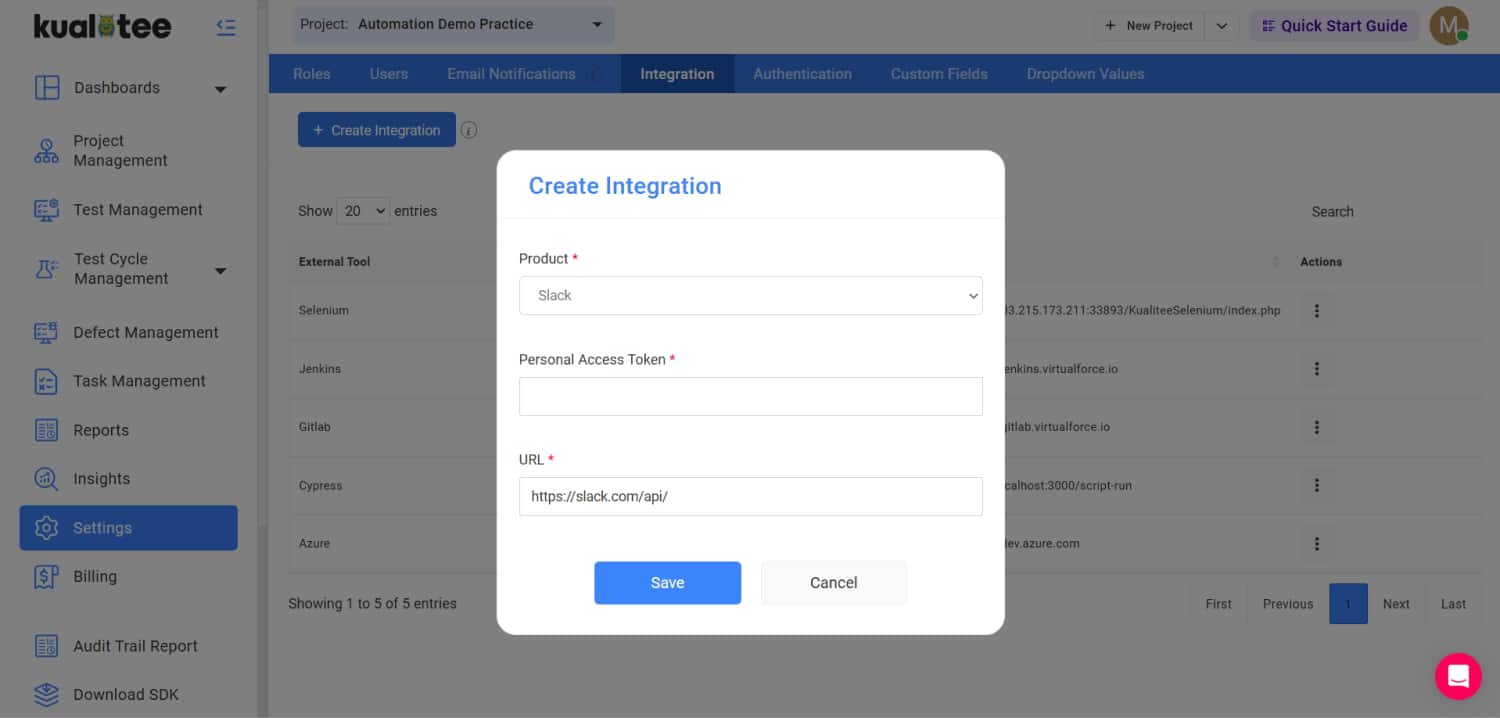
Task: Open actions menu for Selenium row
Action: coord(1316,311)
